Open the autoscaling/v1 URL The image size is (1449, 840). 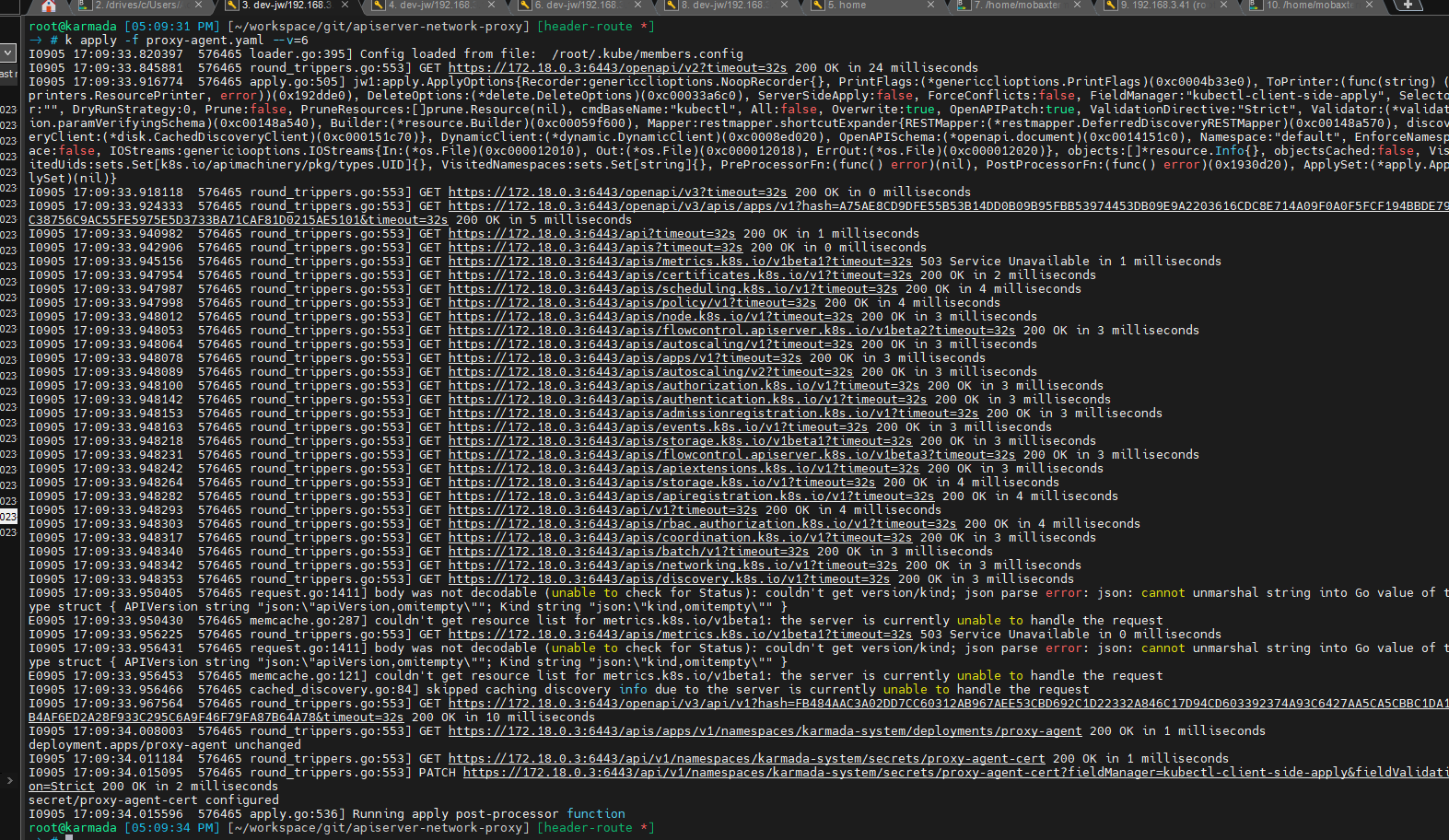650,344
